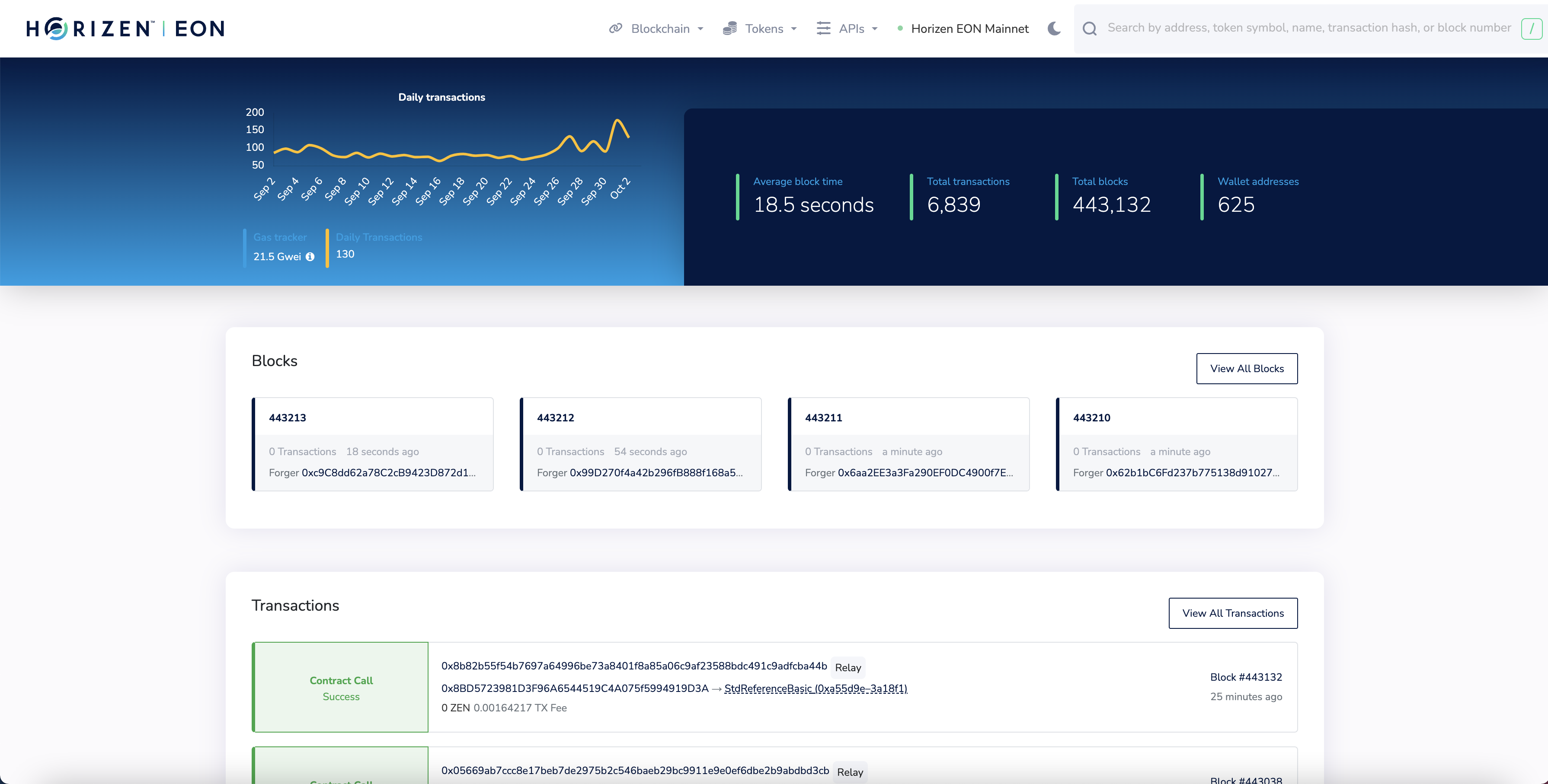The width and height of the screenshot is (1548, 784).
Task: Click Total transactions value 6,839
Action: tap(954, 205)
